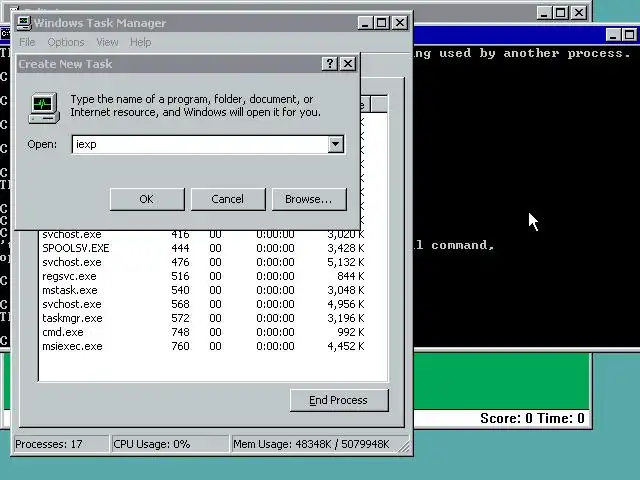Cancel the Create New Task dialog
The height and width of the screenshot is (480, 640).
click(228, 199)
